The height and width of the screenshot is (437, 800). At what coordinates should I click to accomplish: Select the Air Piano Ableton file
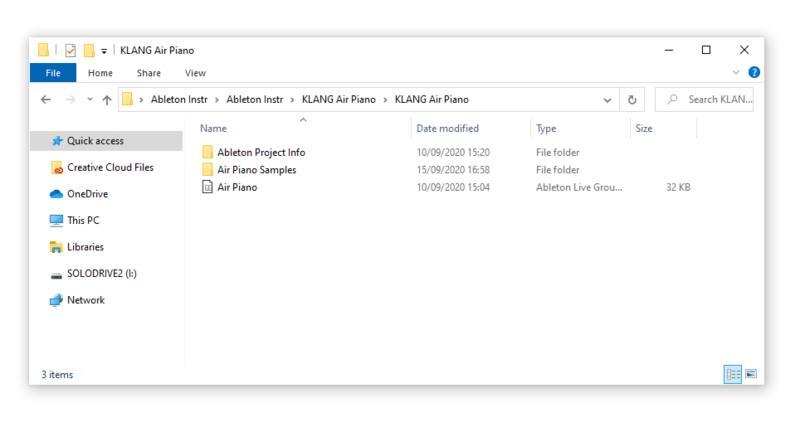pos(237,187)
